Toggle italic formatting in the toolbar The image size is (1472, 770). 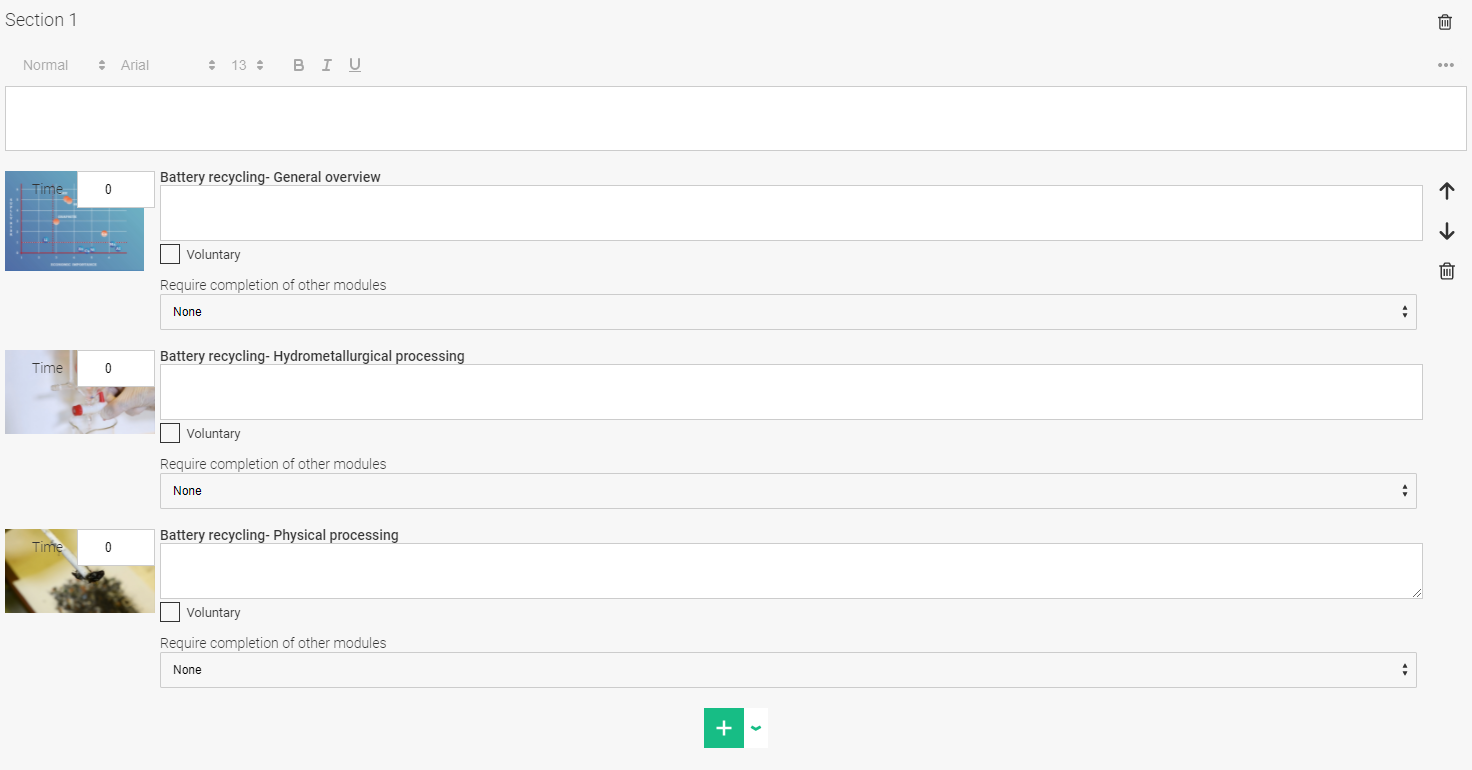[326, 65]
